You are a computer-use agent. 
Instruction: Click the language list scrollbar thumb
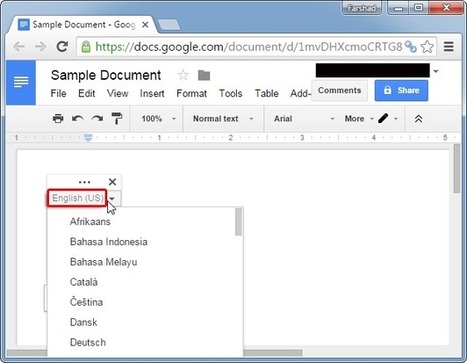(238, 222)
